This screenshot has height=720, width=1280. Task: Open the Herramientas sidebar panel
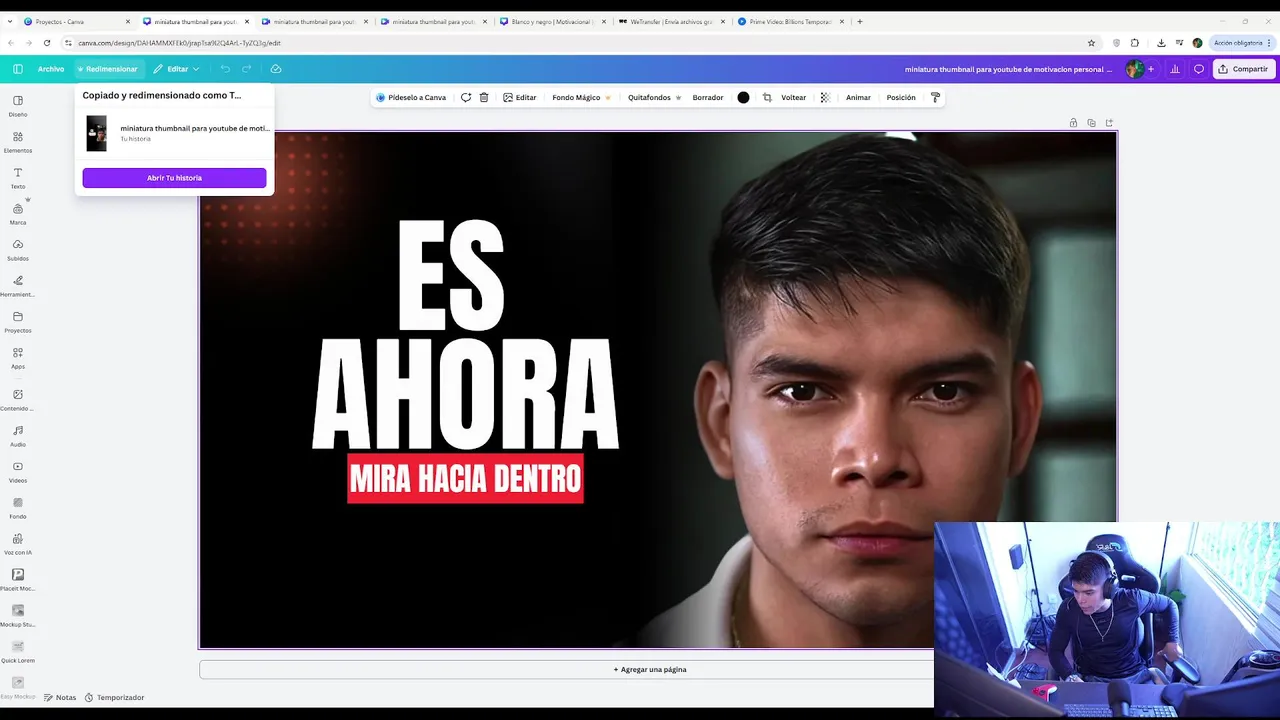(18, 285)
